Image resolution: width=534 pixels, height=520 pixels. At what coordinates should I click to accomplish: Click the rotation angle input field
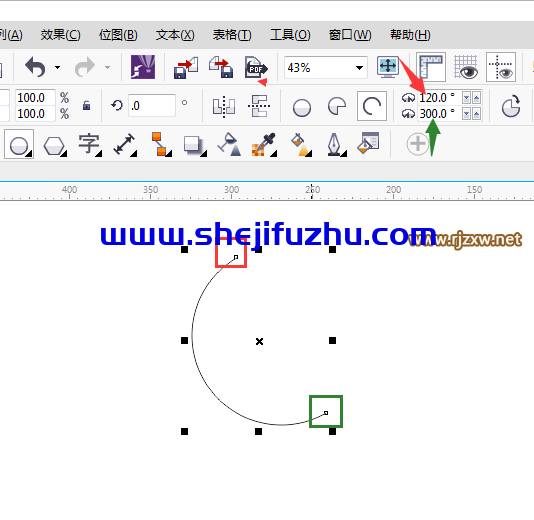152,106
